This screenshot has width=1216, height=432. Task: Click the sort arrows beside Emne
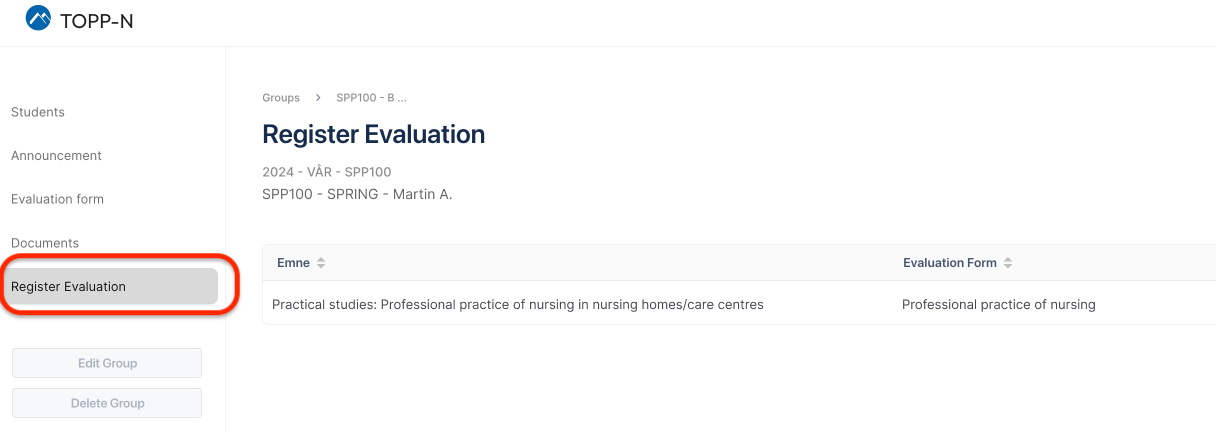[321, 263]
